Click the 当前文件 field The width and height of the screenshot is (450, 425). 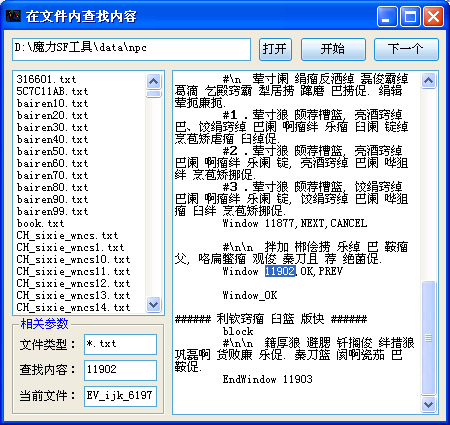pyautogui.click(x=120, y=396)
